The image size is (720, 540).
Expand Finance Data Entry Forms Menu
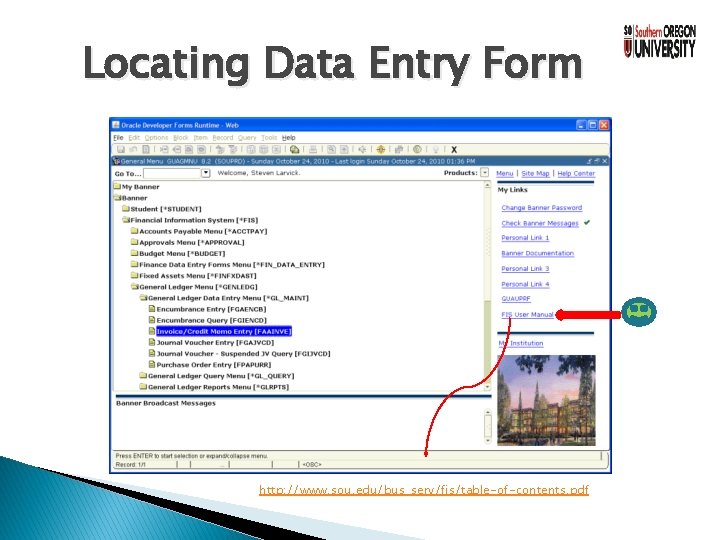coord(135,264)
